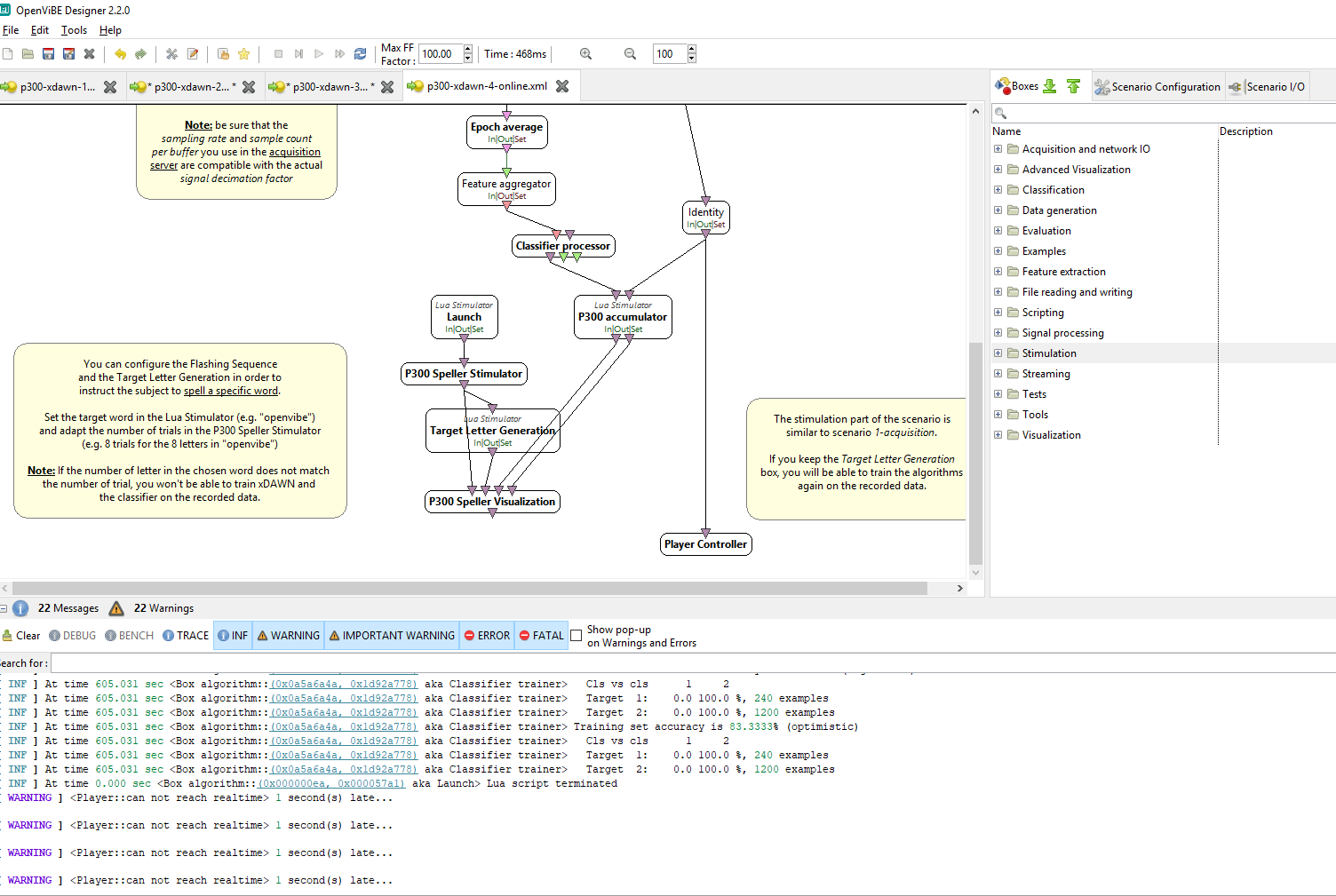1336x896 pixels.
Task: Open a scenario using the folder icon
Action: click(28, 54)
